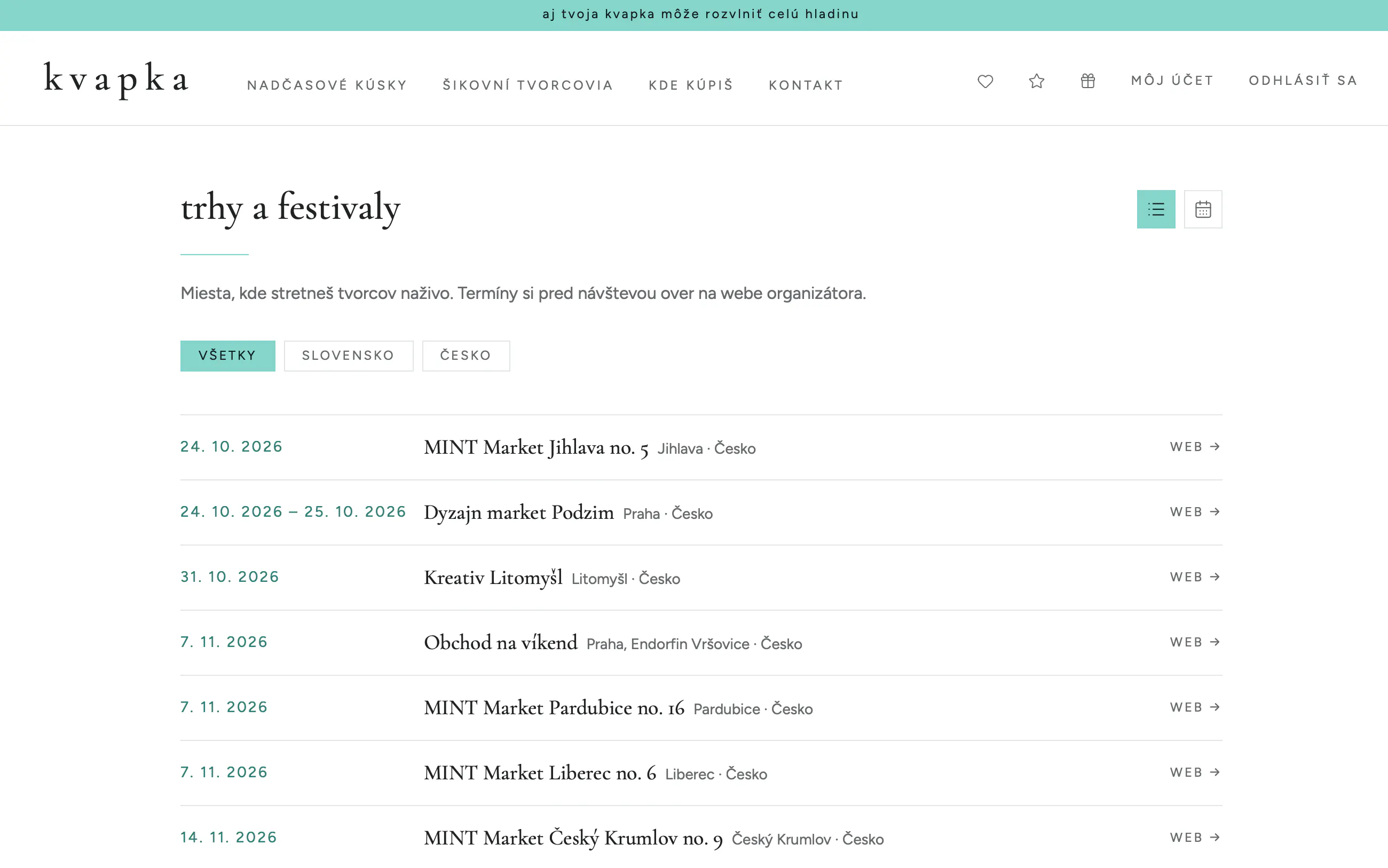Filter events by Slovensko

click(349, 356)
